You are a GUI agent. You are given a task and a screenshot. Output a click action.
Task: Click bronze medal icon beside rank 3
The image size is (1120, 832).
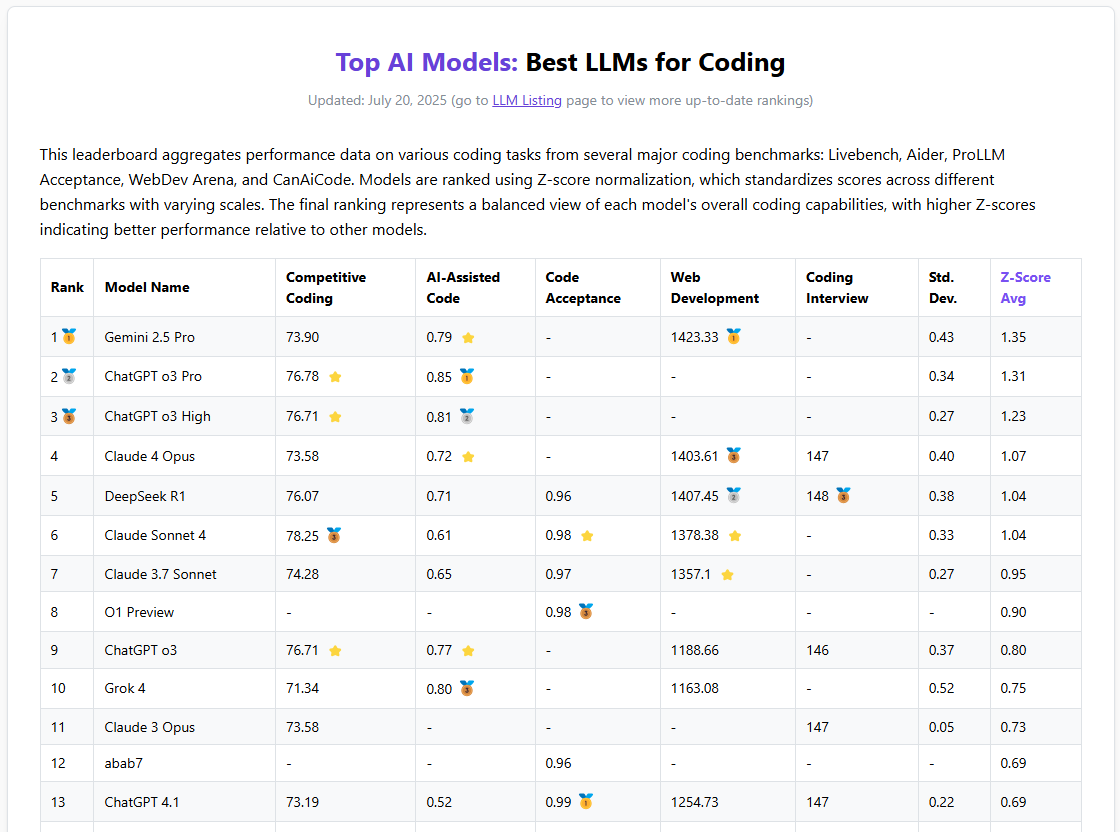(x=69, y=416)
